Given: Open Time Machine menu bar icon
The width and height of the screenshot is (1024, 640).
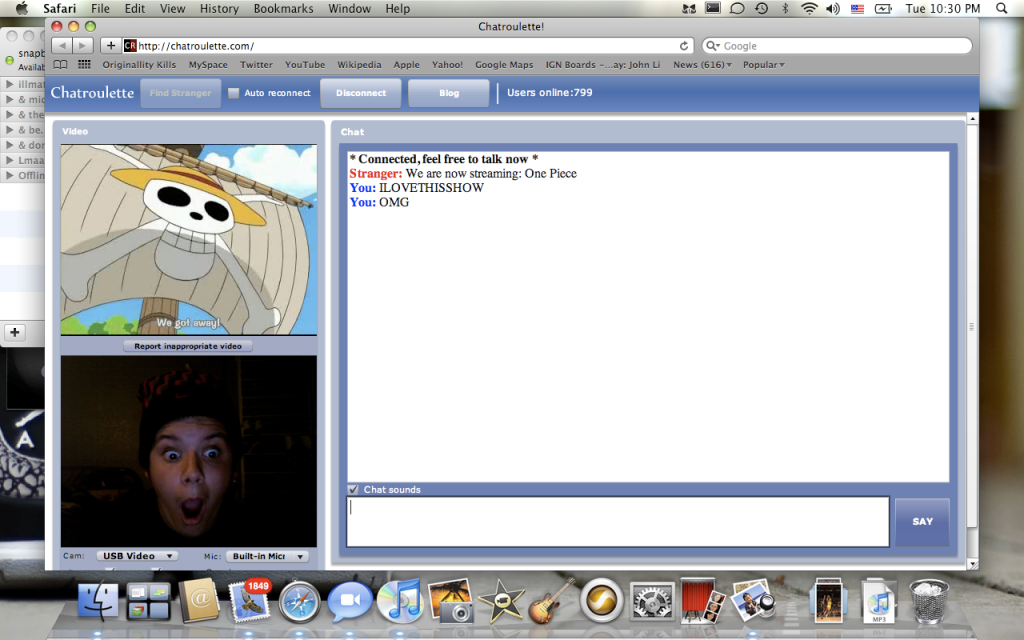Looking at the screenshot, I should [x=761, y=8].
